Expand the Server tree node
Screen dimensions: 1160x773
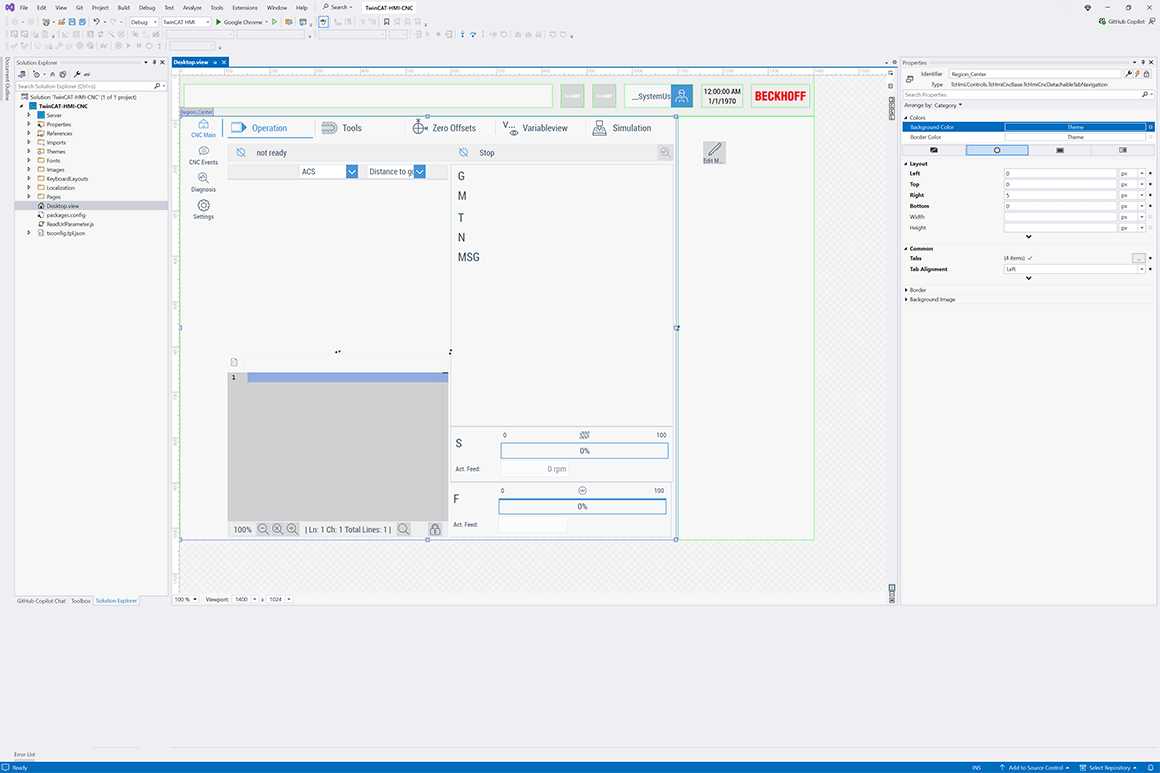(x=29, y=115)
